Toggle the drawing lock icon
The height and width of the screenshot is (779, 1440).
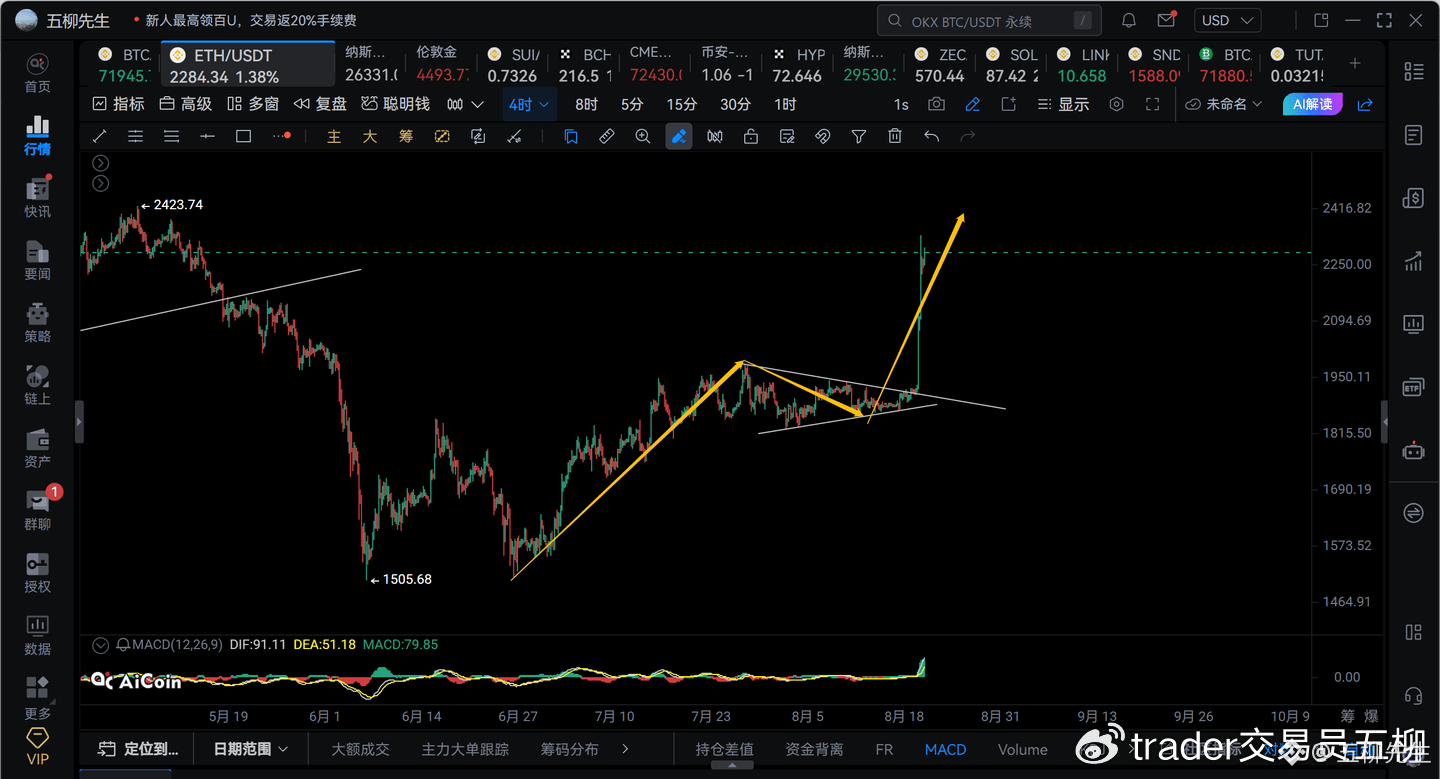tap(751, 136)
